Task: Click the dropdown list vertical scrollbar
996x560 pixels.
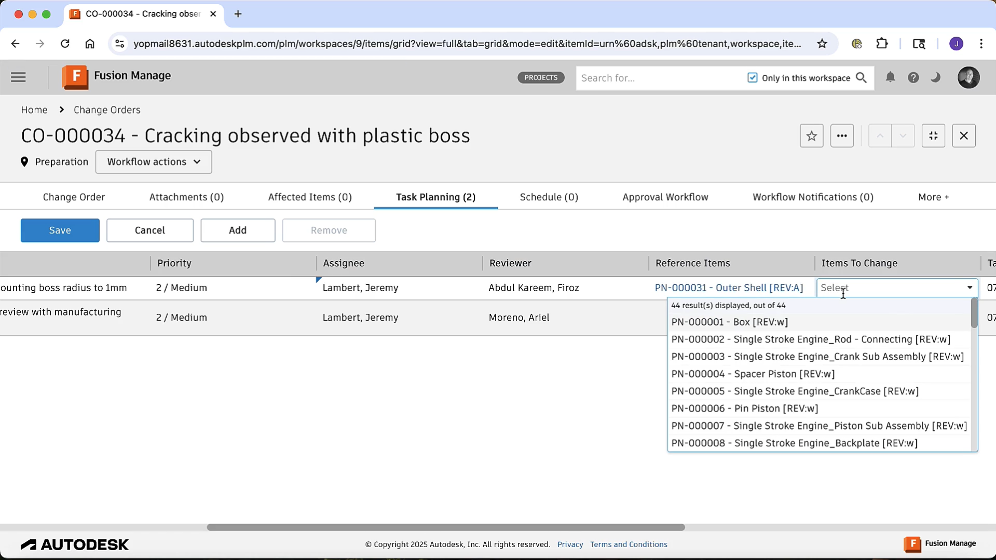Action: 974,313
